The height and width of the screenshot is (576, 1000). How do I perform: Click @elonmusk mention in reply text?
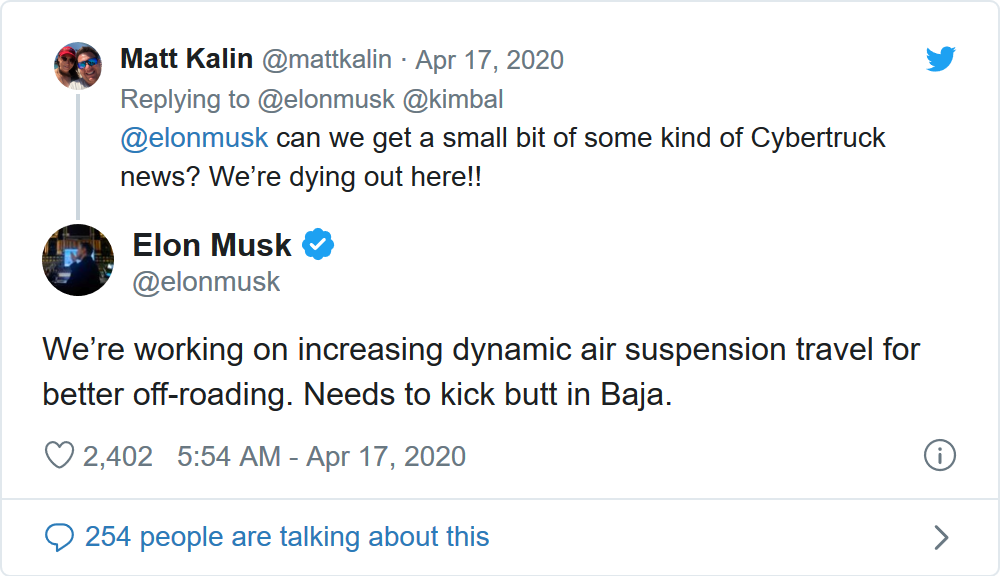point(194,138)
